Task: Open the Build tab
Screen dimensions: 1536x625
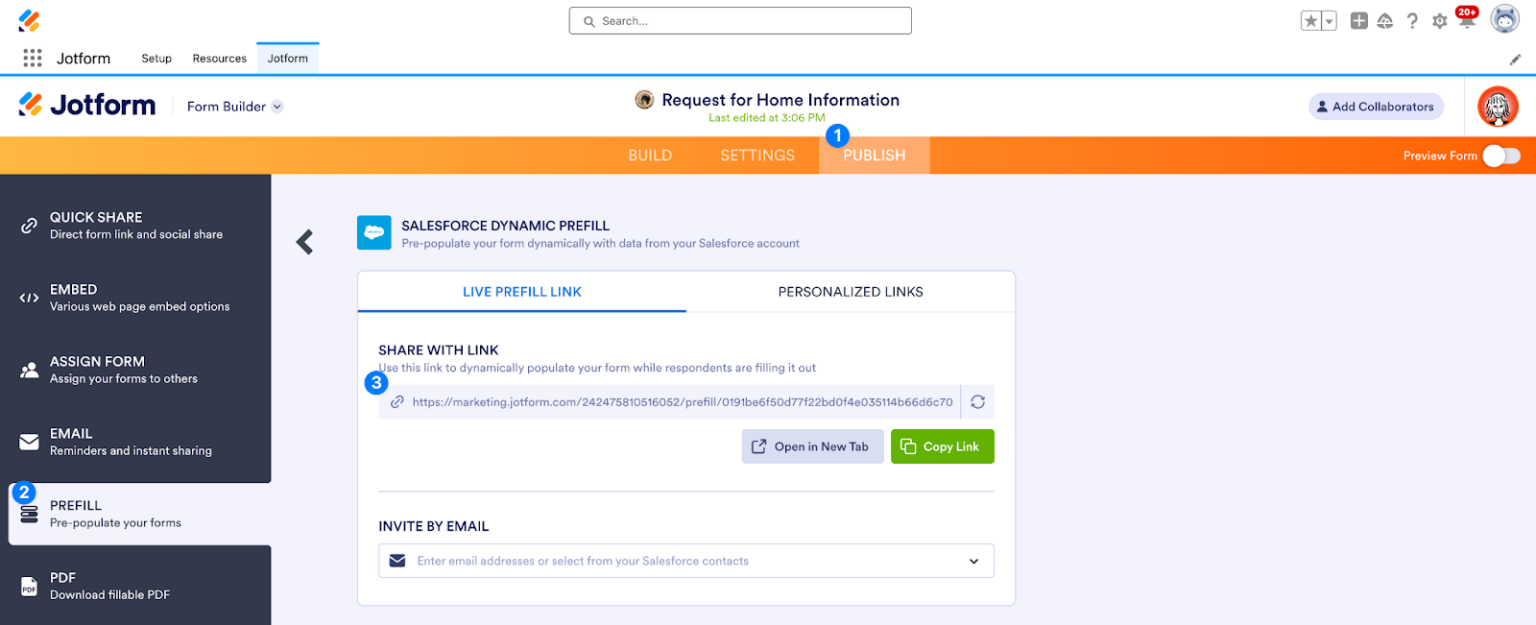Action: click(x=650, y=155)
